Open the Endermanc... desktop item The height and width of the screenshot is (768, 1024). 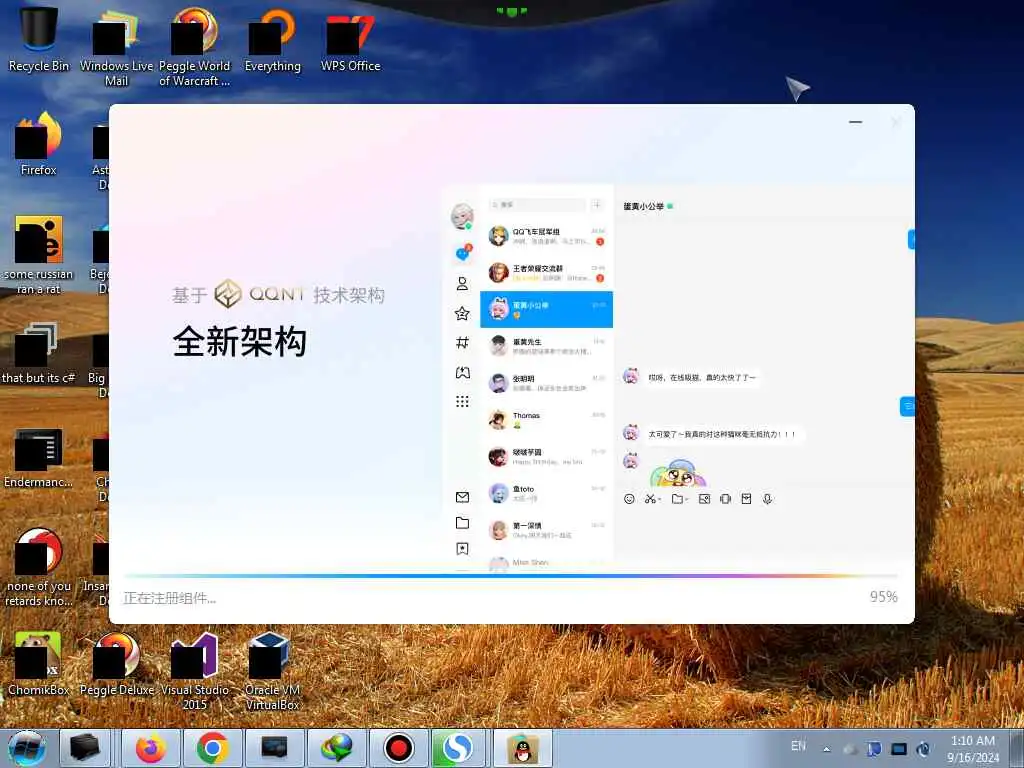[39, 457]
